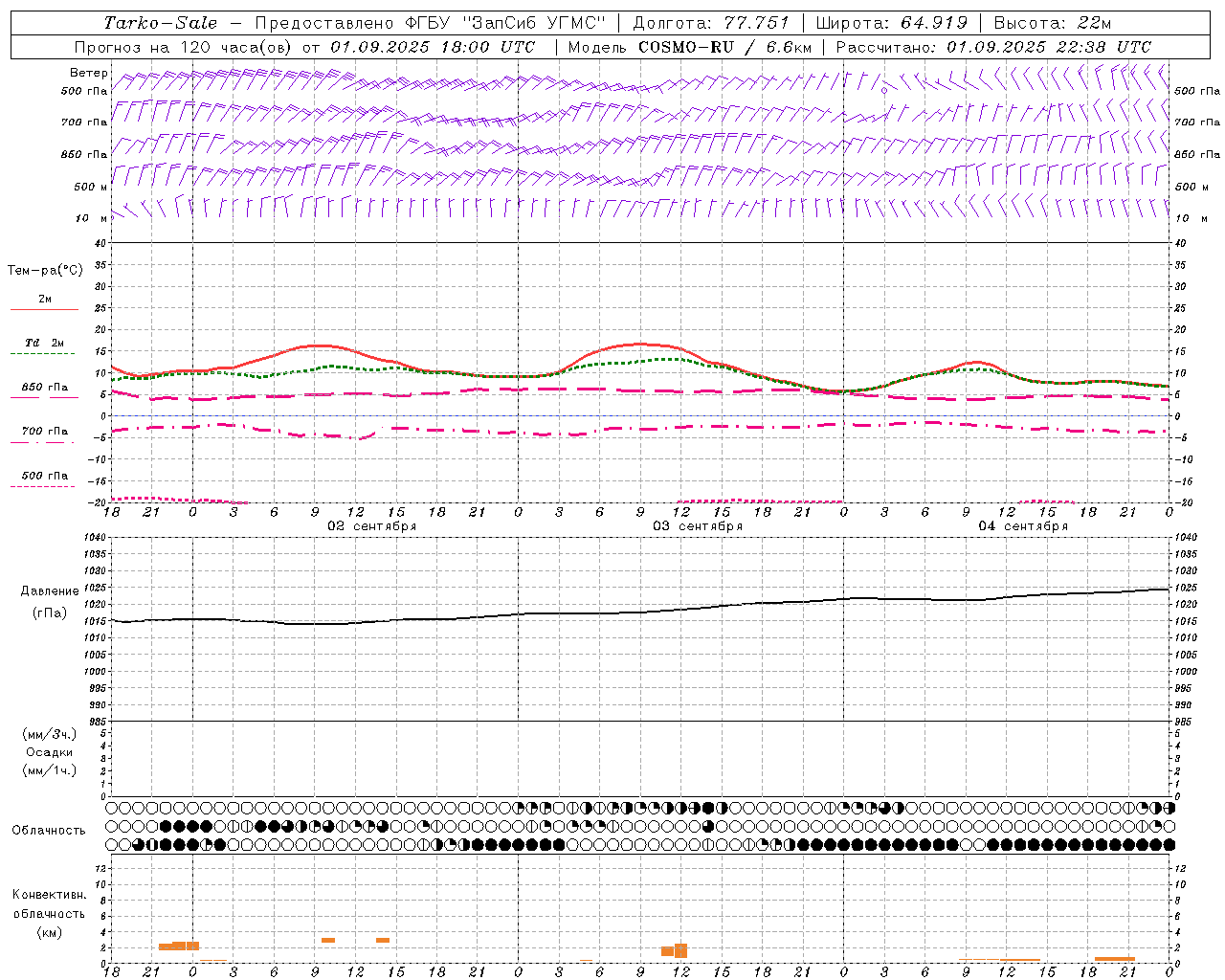Click the 'Модель COSMO-RU / 6.6км' model label

tap(690, 47)
